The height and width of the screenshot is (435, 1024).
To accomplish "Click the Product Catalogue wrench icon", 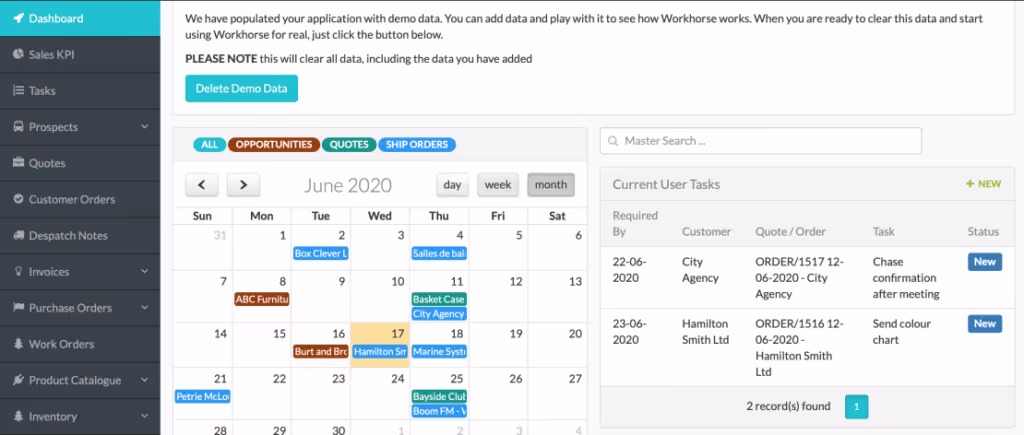I will point(18,380).
